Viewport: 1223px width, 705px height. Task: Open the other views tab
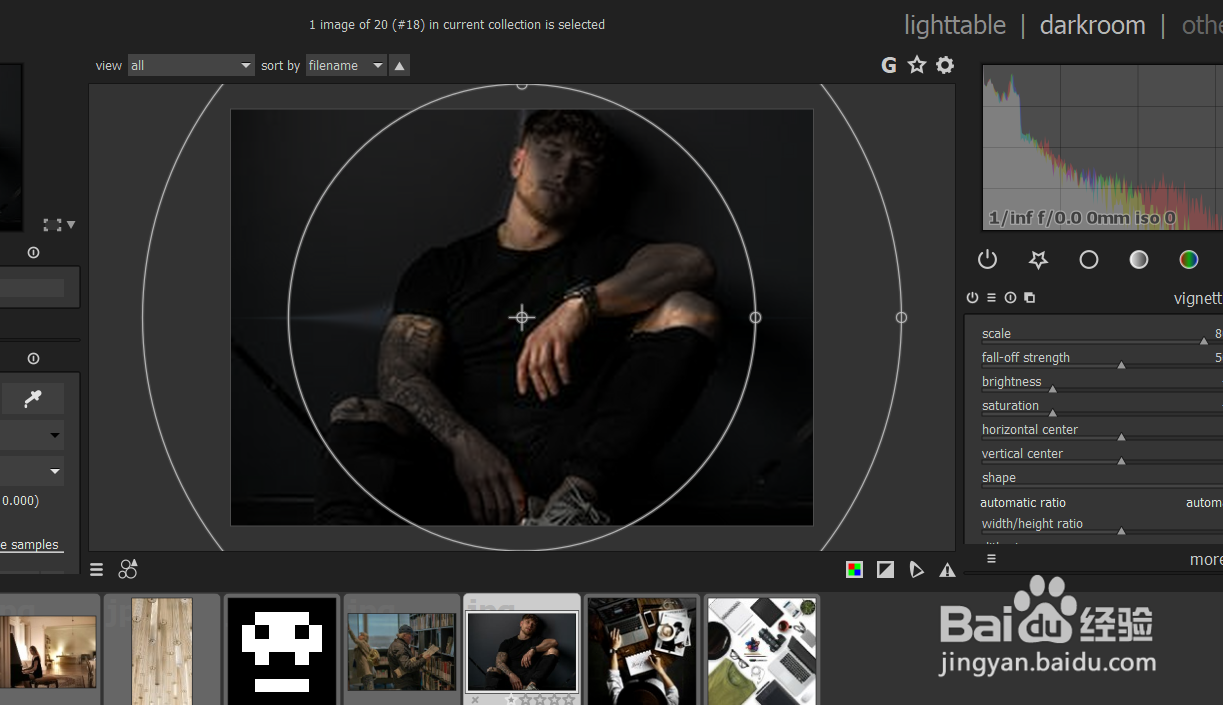pos(1202,25)
